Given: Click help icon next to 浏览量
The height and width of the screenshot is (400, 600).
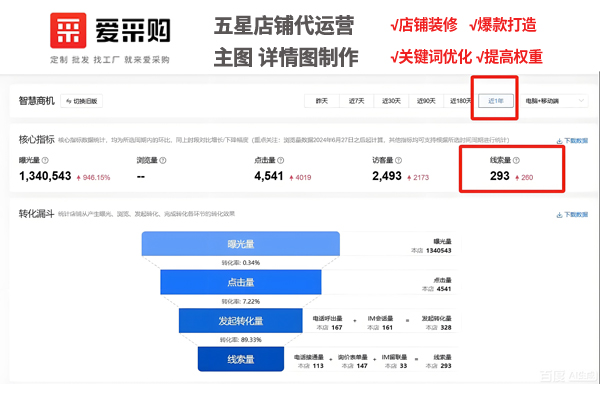Looking at the screenshot, I should 163,160.
